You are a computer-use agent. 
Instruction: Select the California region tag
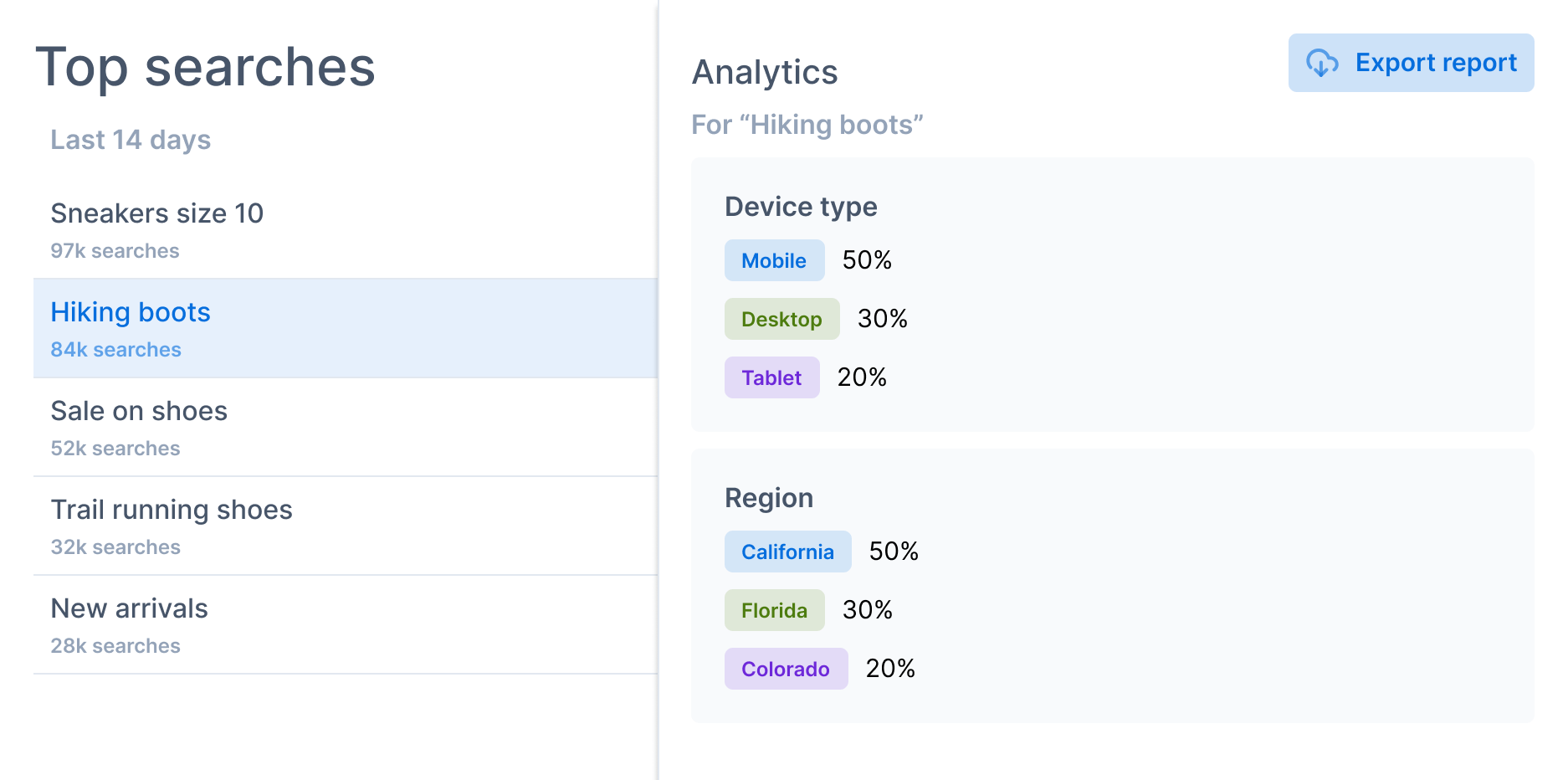click(x=787, y=552)
